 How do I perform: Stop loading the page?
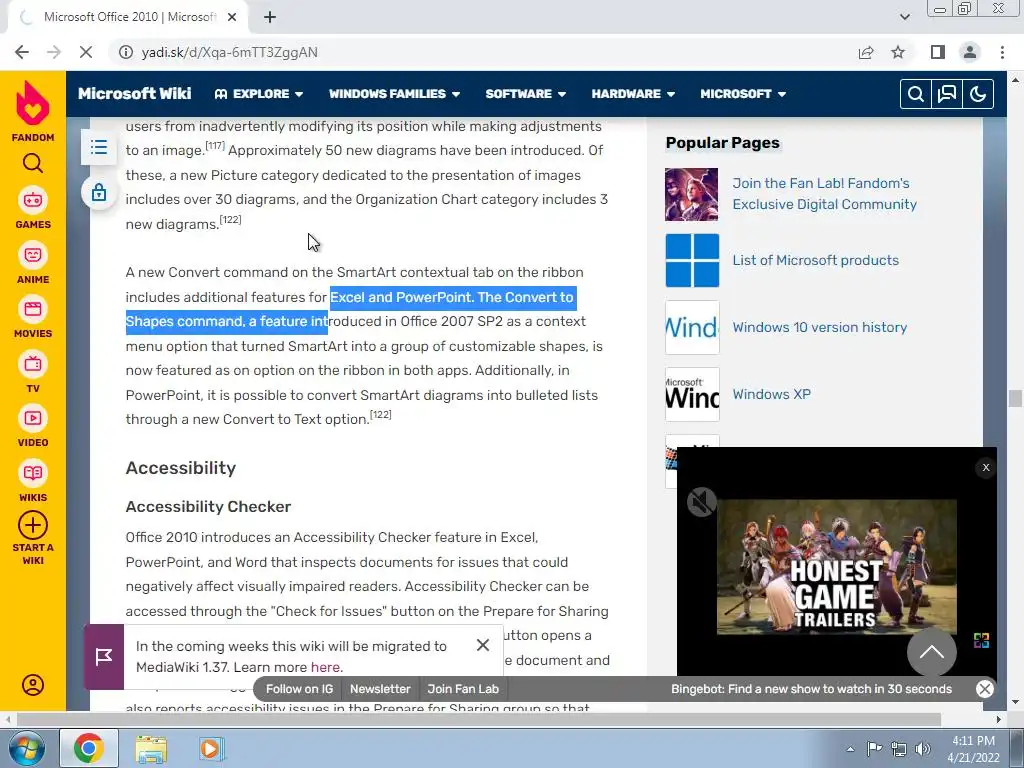tap(86, 52)
